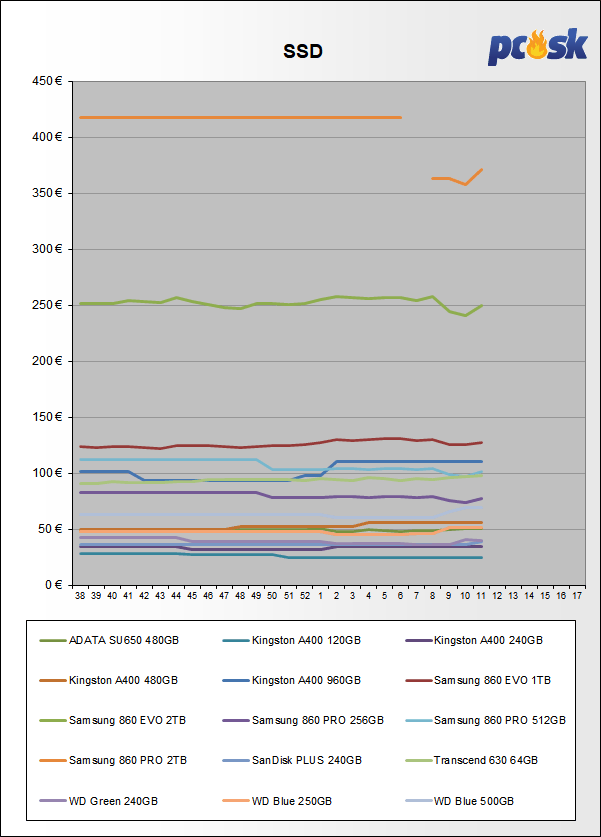
Task: Click the 0 € axis label
Action: [53, 585]
